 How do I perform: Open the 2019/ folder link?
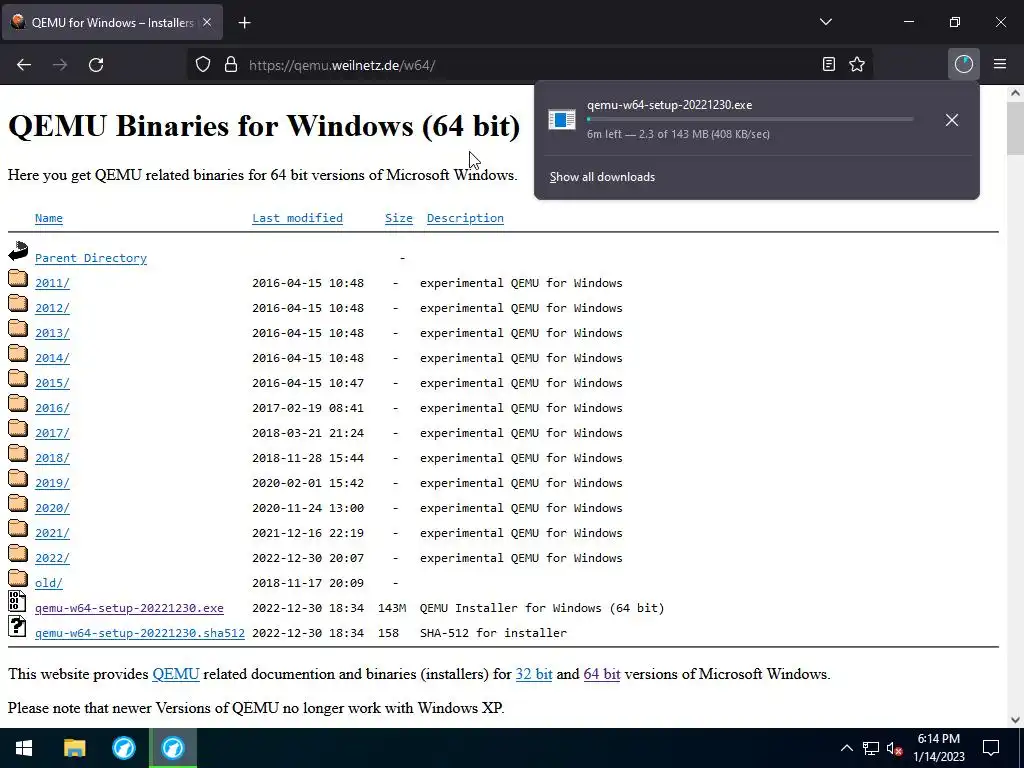pos(52,483)
